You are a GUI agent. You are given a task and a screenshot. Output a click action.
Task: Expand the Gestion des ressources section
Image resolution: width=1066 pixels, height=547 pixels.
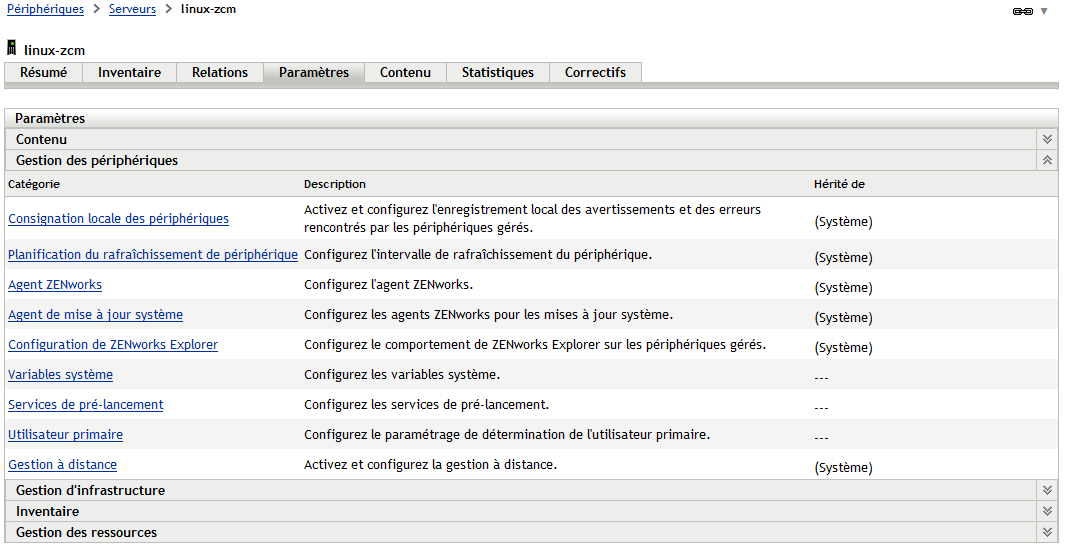coord(1047,533)
